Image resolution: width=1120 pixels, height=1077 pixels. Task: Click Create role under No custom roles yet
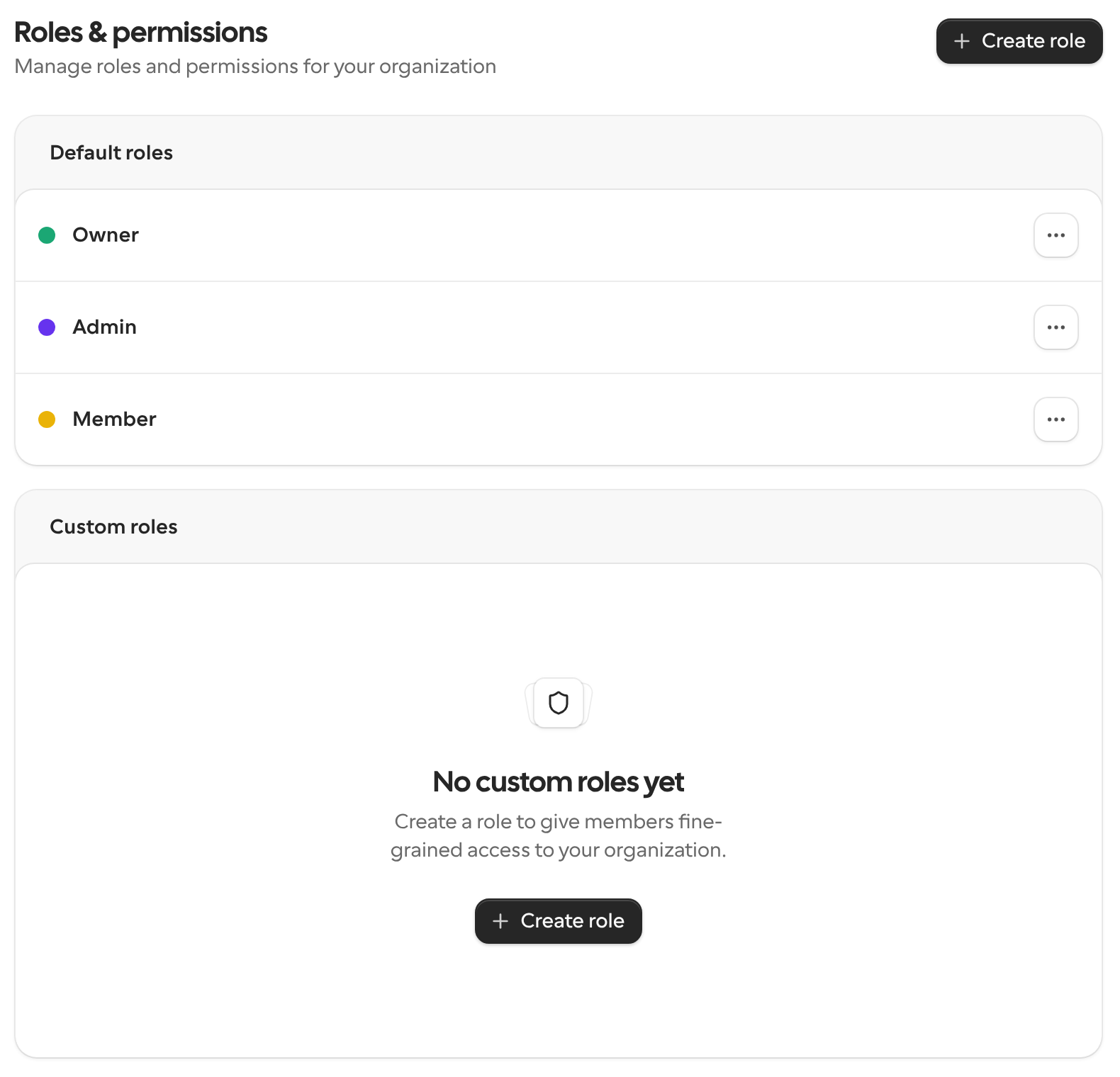tap(559, 921)
